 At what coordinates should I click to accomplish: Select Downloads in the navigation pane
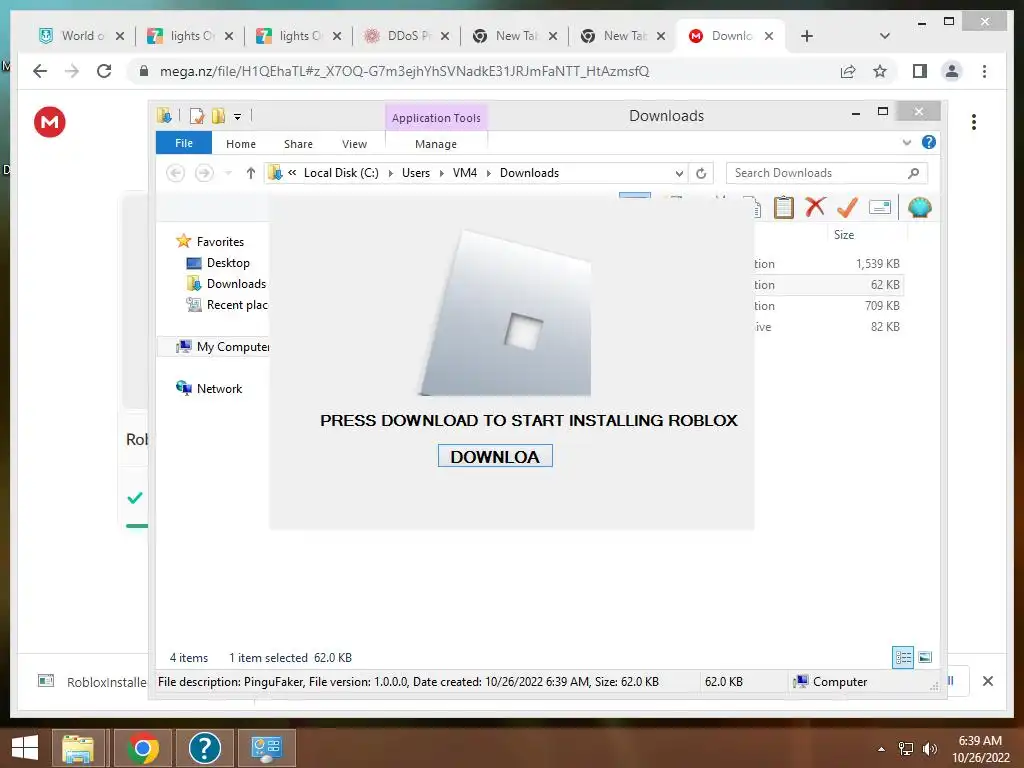(236, 283)
